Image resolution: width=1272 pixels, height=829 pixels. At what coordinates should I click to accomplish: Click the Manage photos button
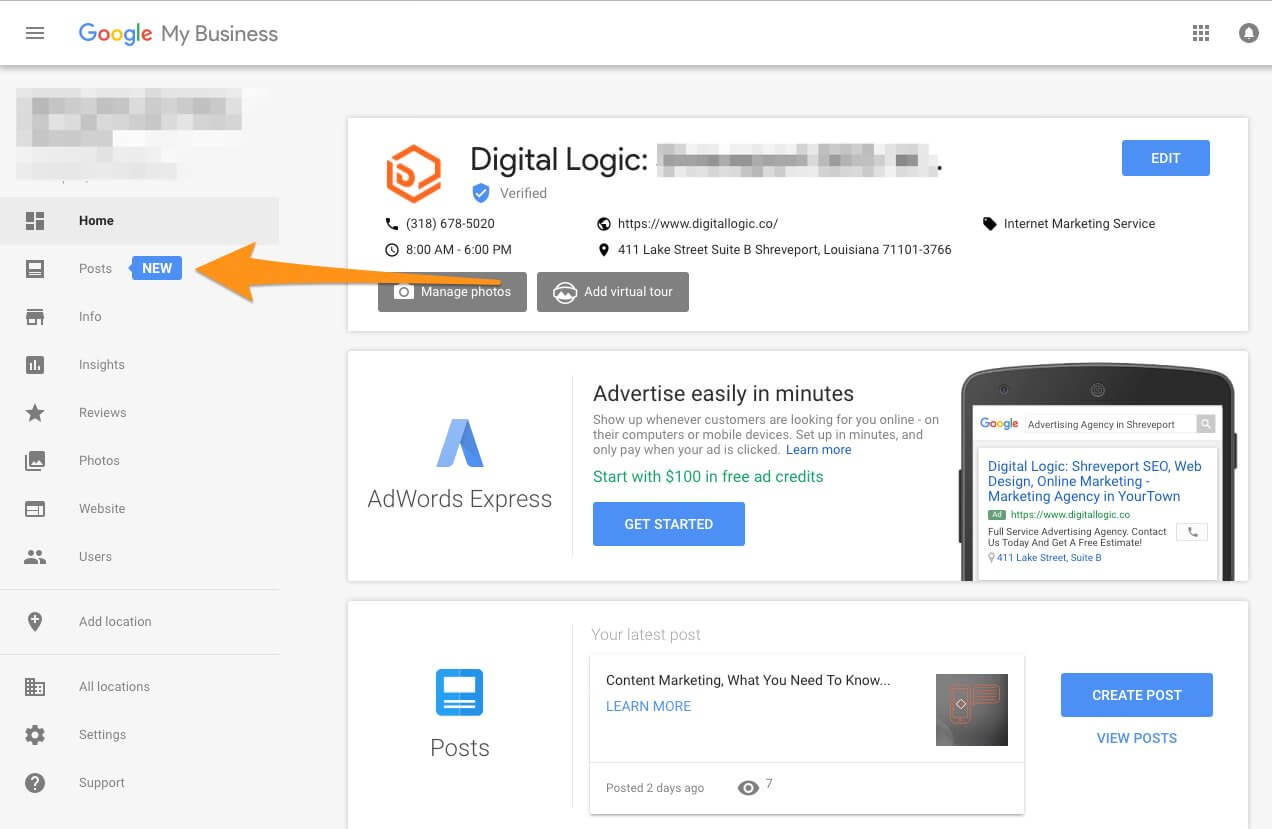point(452,292)
